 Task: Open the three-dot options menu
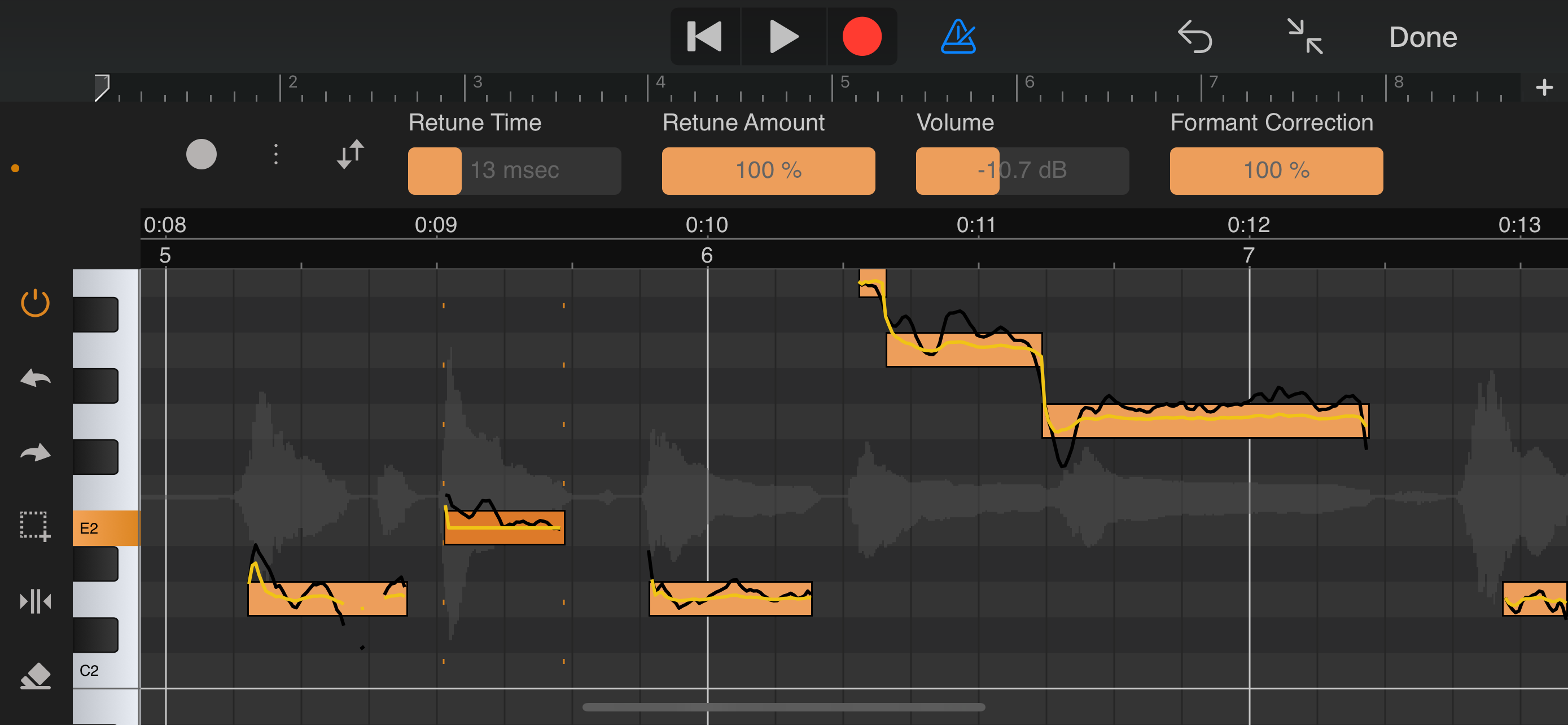pyautogui.click(x=276, y=154)
